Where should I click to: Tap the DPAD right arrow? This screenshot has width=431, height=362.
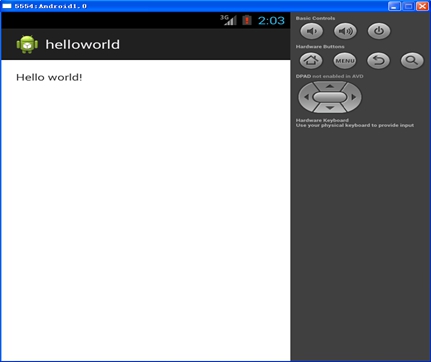[353, 97]
